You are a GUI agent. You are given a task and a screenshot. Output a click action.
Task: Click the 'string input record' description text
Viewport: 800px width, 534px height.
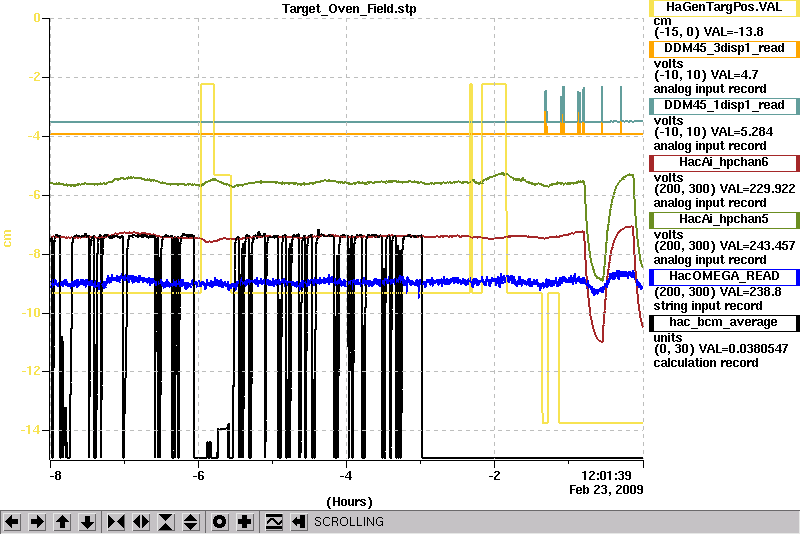coord(708,306)
